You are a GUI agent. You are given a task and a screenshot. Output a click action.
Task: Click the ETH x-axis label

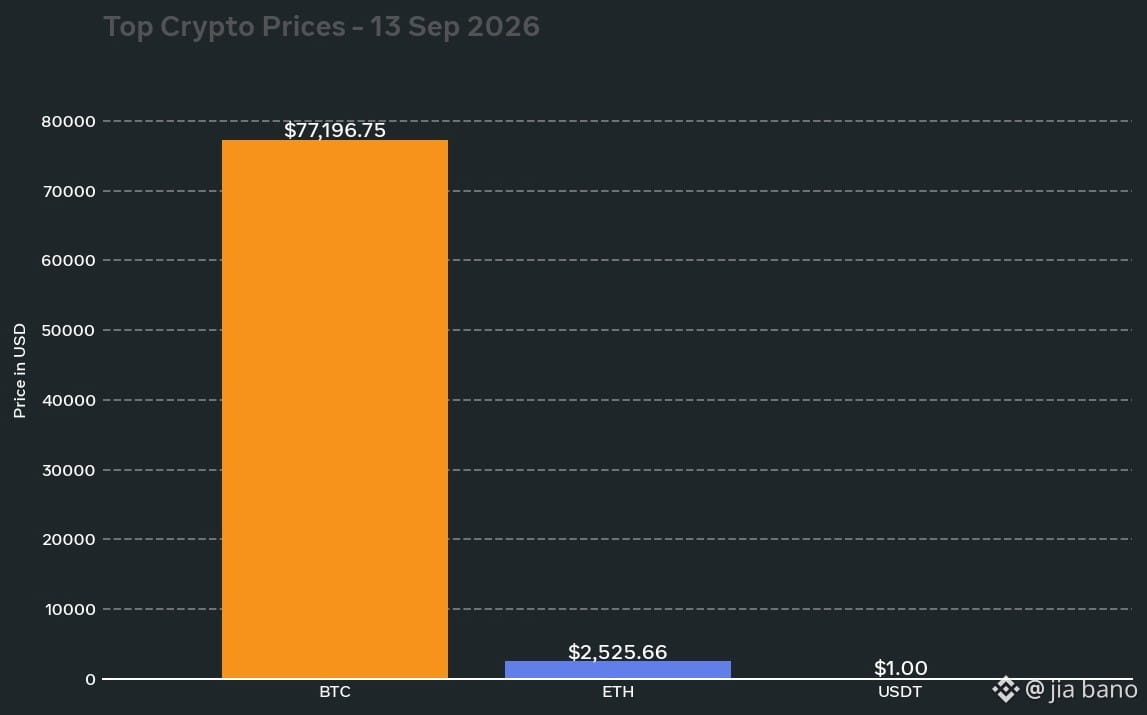pos(618,692)
